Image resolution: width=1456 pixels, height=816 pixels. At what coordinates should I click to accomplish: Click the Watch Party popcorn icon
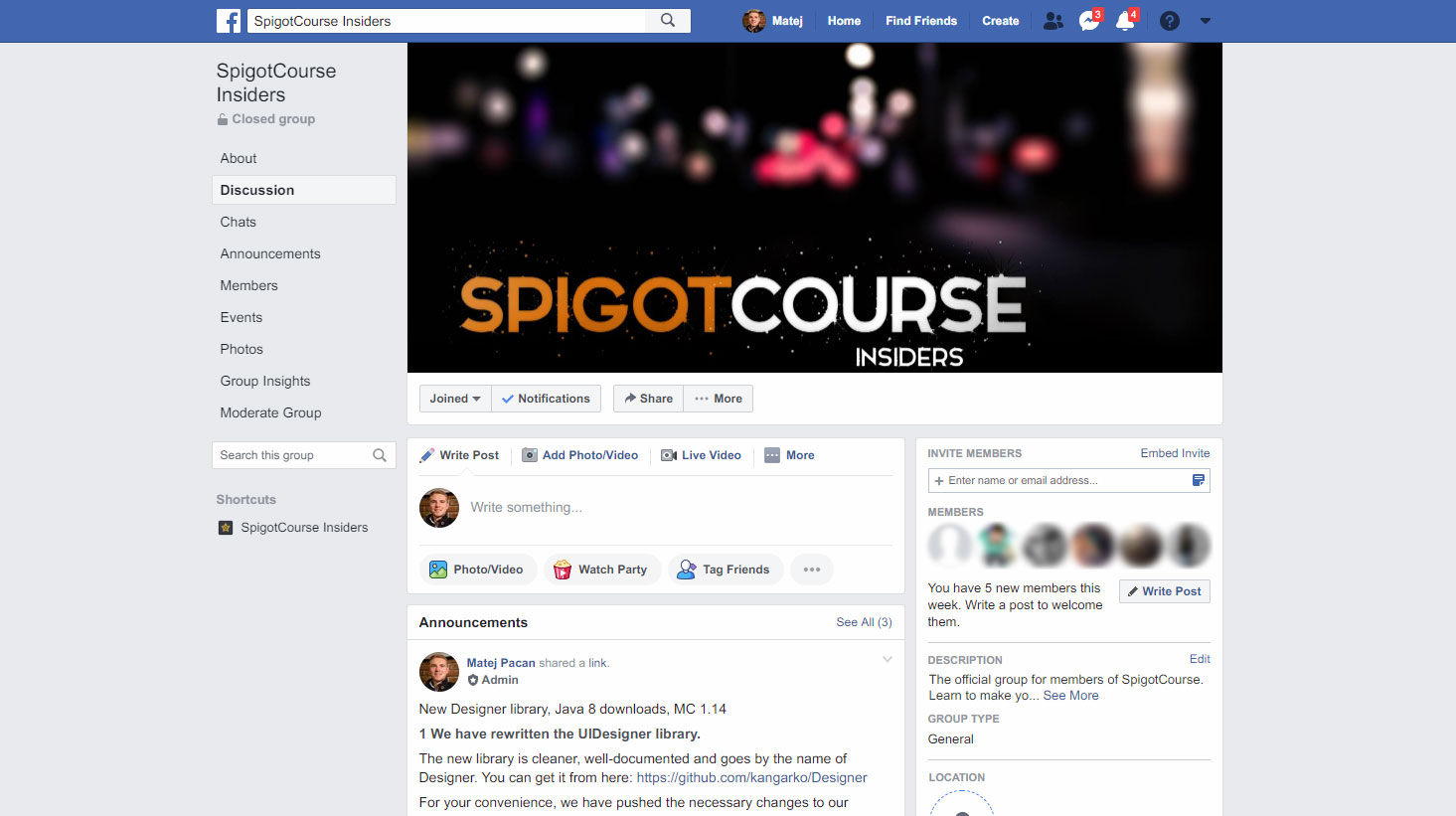563,570
